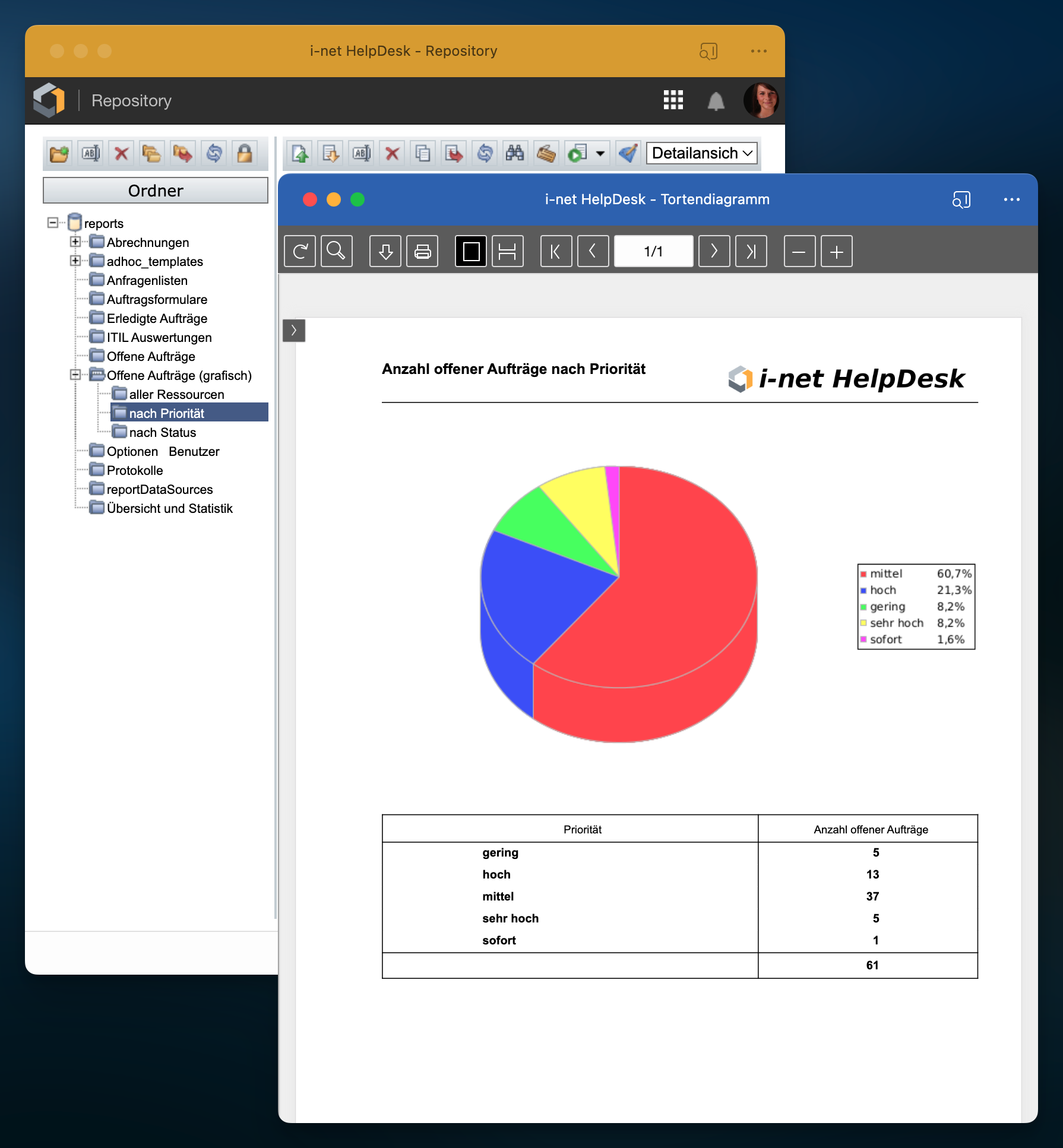Open folder permissions padlock icon

click(245, 154)
